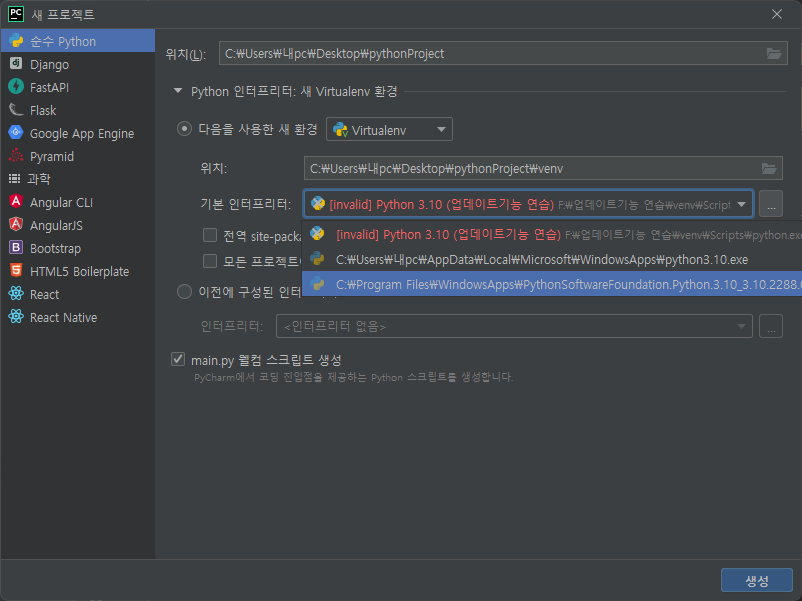Click the PyCharm logo in title bar

tap(16, 14)
